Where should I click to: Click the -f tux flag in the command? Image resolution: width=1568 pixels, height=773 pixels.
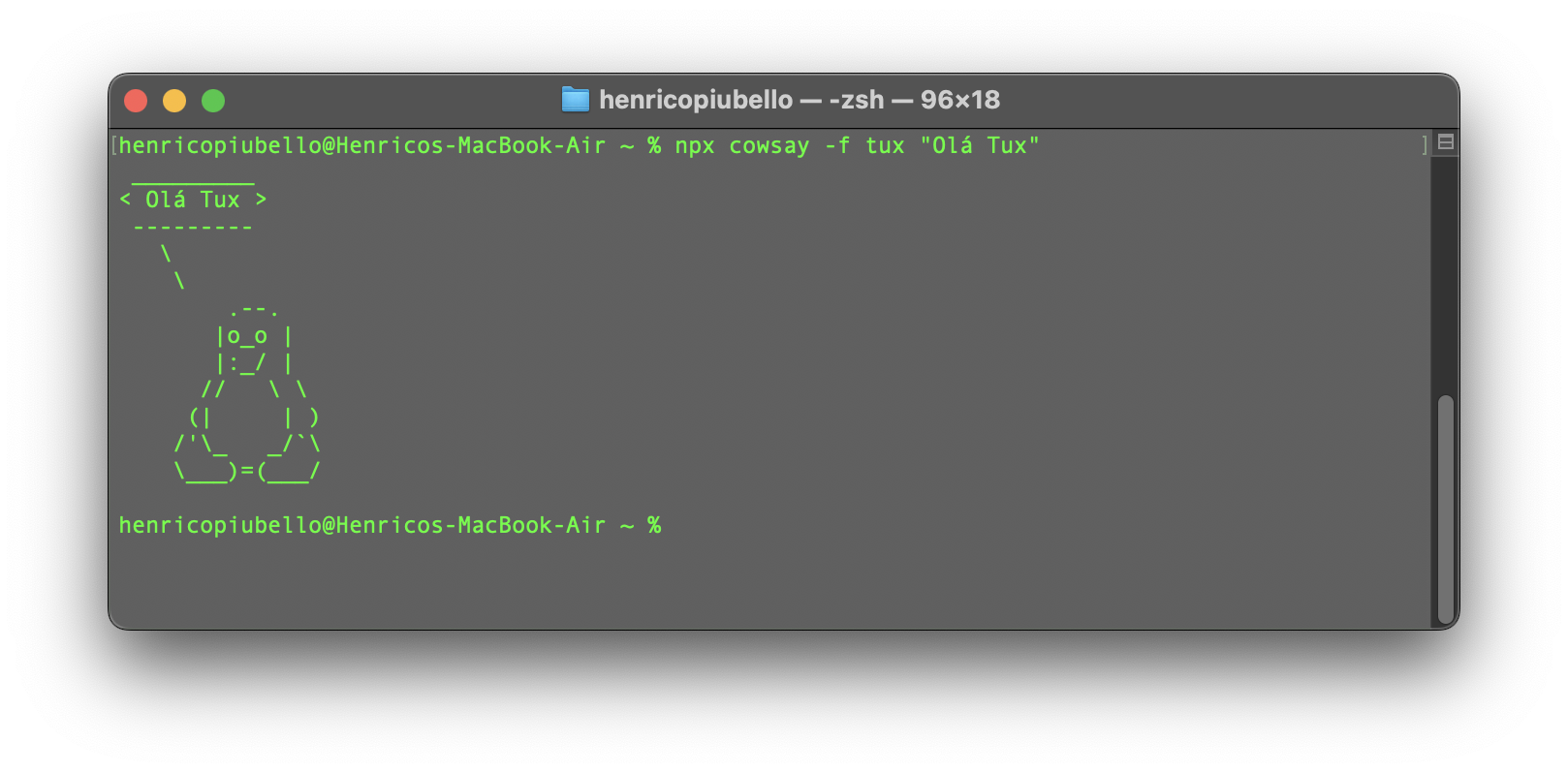tap(861, 145)
